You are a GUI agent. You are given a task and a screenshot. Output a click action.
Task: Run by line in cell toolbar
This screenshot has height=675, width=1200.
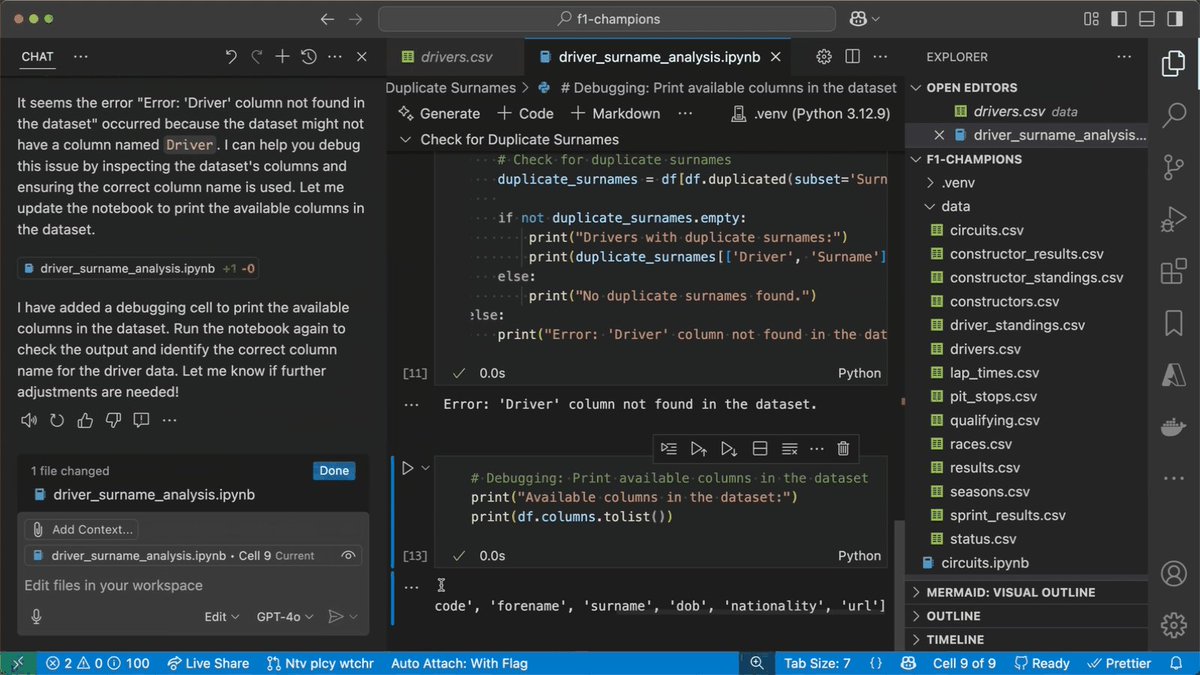click(669, 448)
